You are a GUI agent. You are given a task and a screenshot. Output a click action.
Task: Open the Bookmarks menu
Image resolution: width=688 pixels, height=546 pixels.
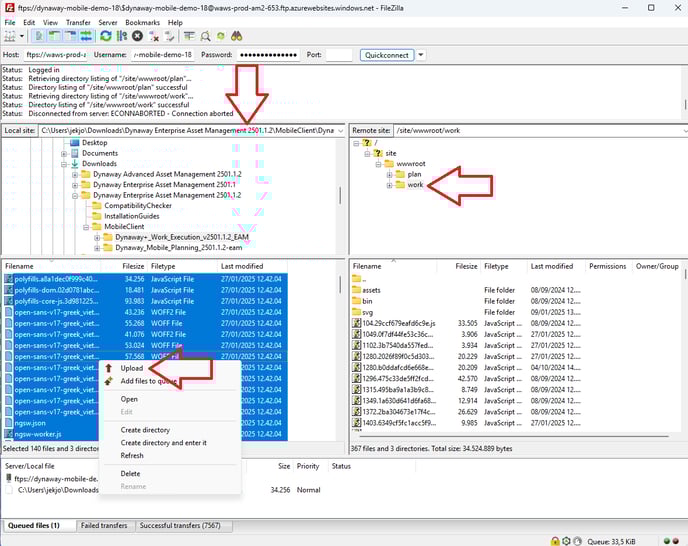click(143, 22)
